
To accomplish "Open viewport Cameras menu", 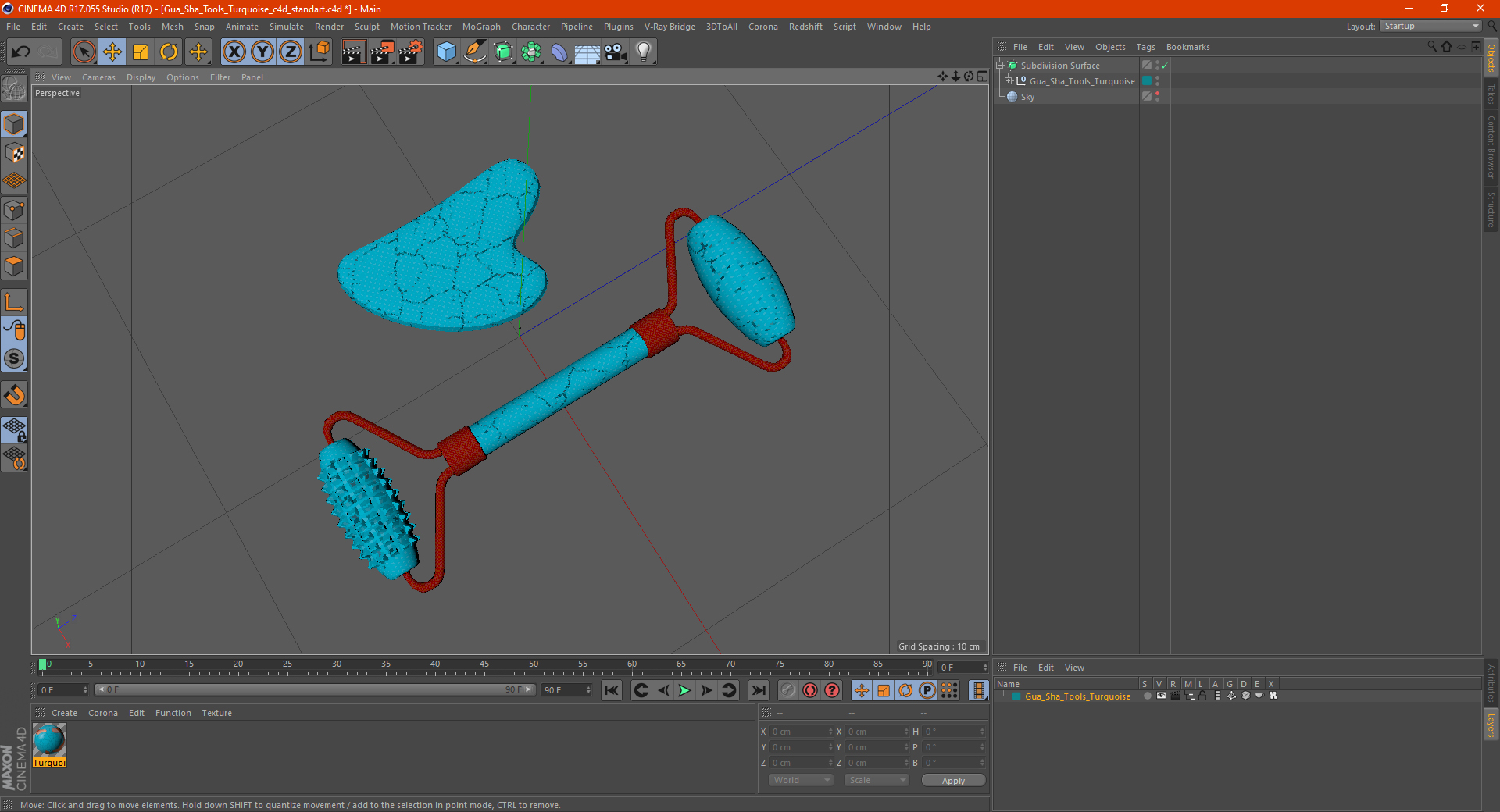I will 98,77.
